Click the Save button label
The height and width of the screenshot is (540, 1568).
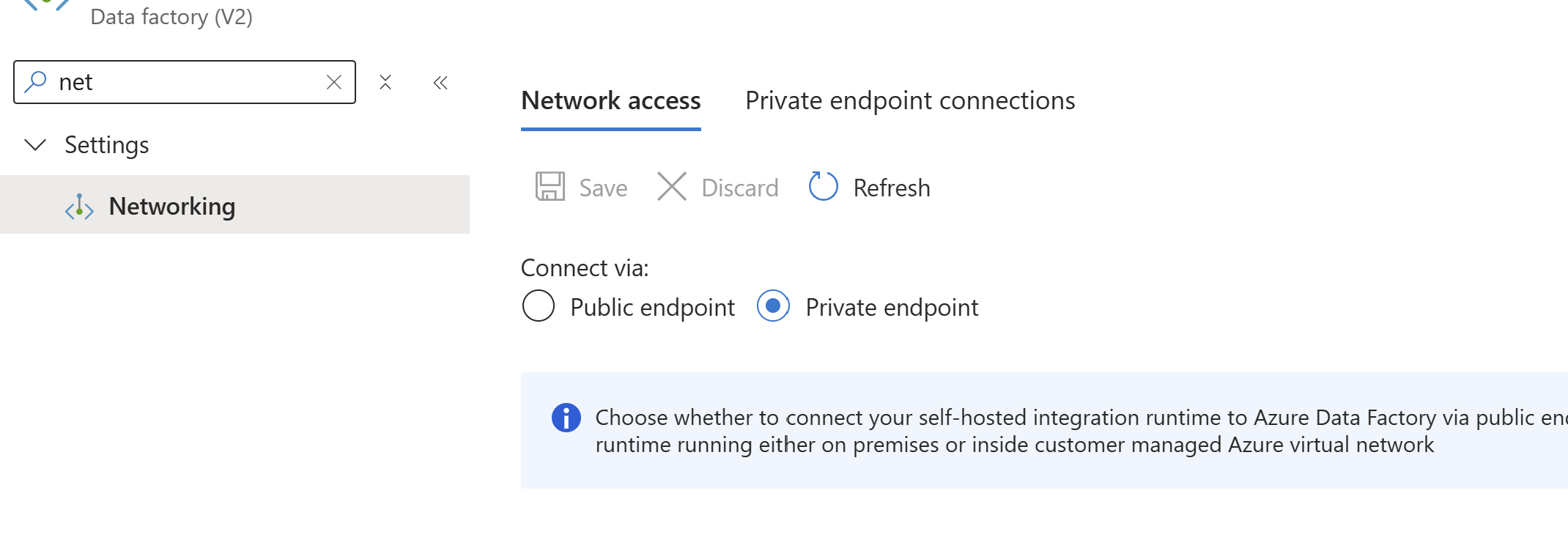[603, 188]
